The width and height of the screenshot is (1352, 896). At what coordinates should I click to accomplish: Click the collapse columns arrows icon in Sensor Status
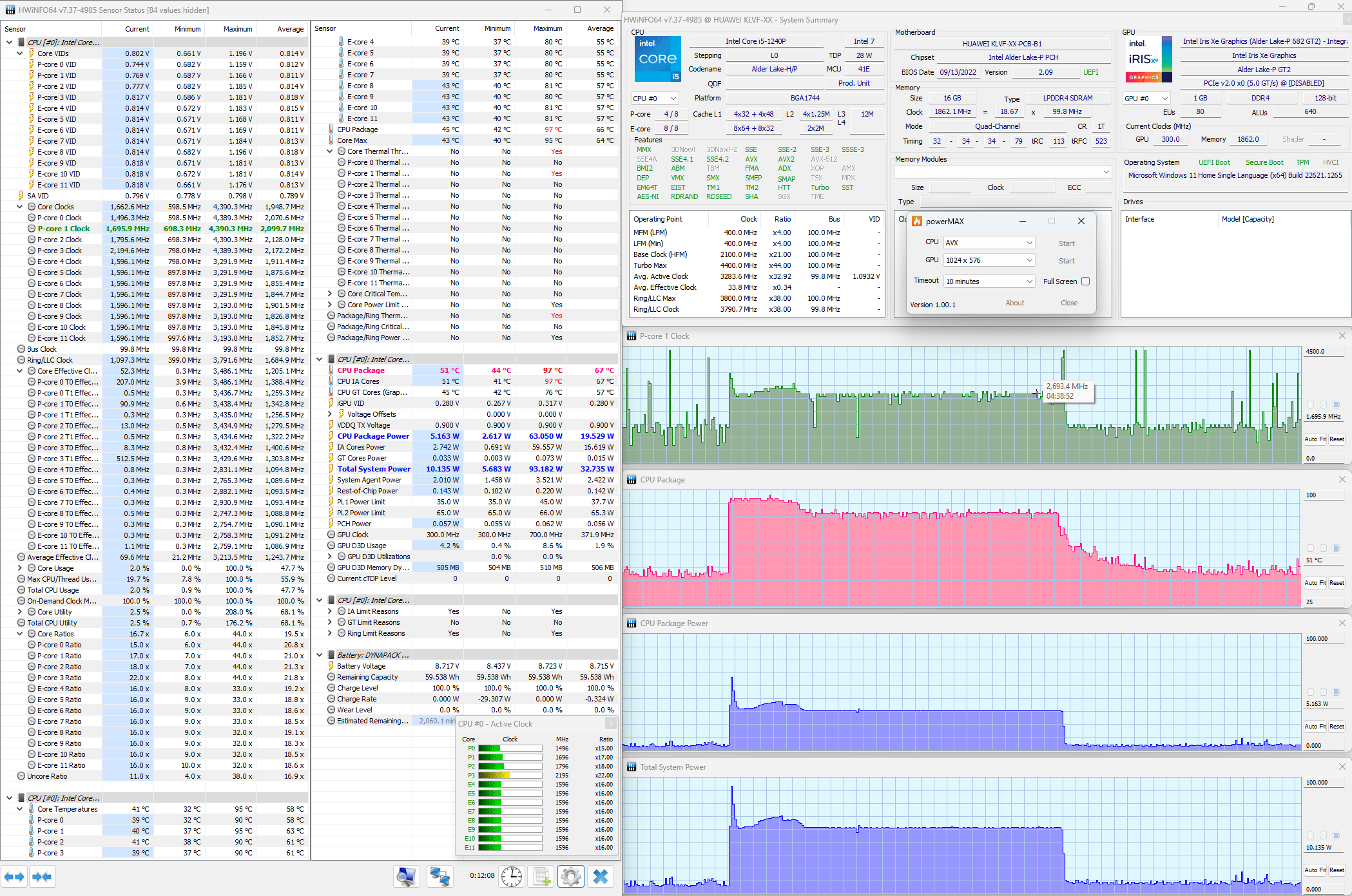tap(43, 876)
